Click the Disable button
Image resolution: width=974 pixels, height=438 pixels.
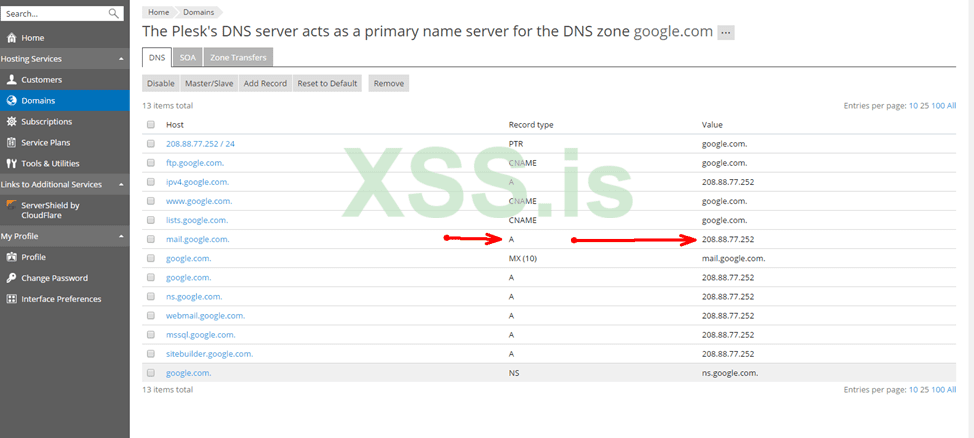tap(161, 84)
